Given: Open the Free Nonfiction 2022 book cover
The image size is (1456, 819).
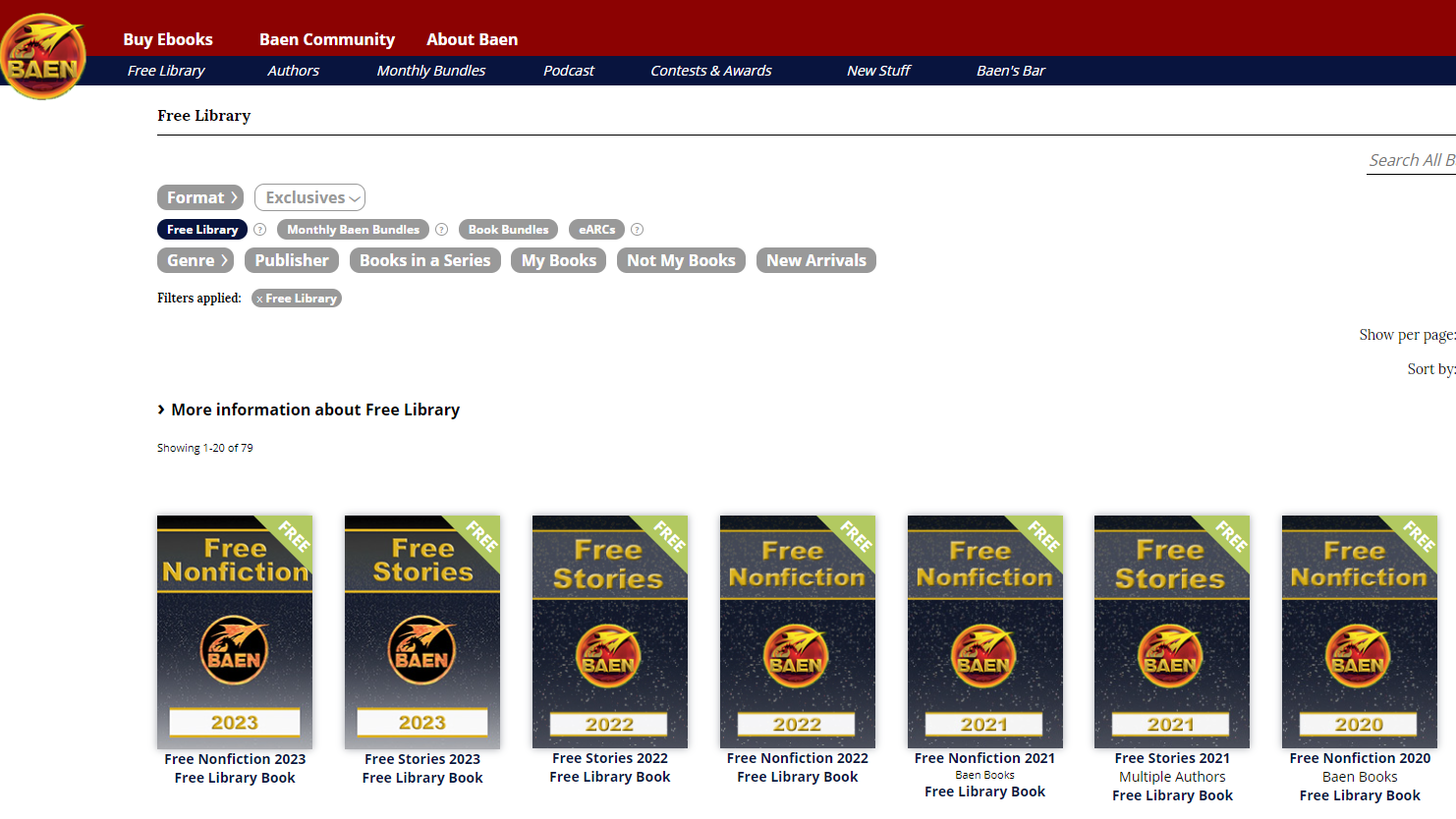Looking at the screenshot, I should 798,631.
